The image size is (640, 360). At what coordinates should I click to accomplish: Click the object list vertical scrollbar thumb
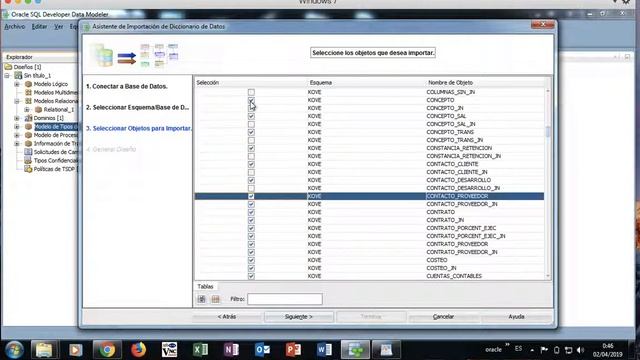pyautogui.click(x=548, y=131)
